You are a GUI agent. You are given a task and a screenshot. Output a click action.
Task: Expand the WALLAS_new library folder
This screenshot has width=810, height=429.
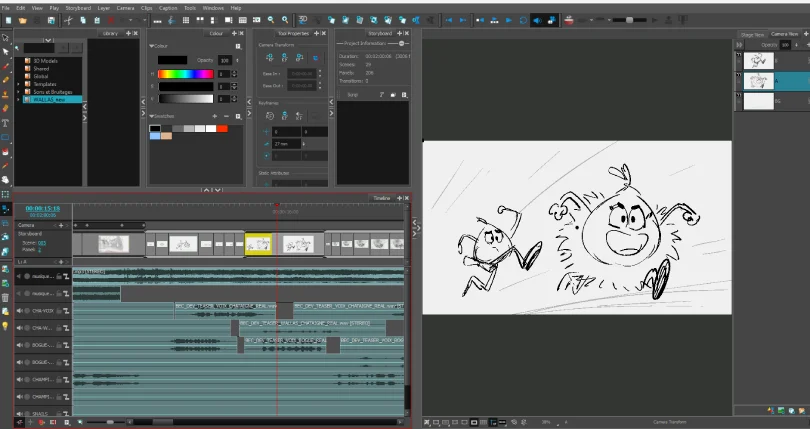19,99
